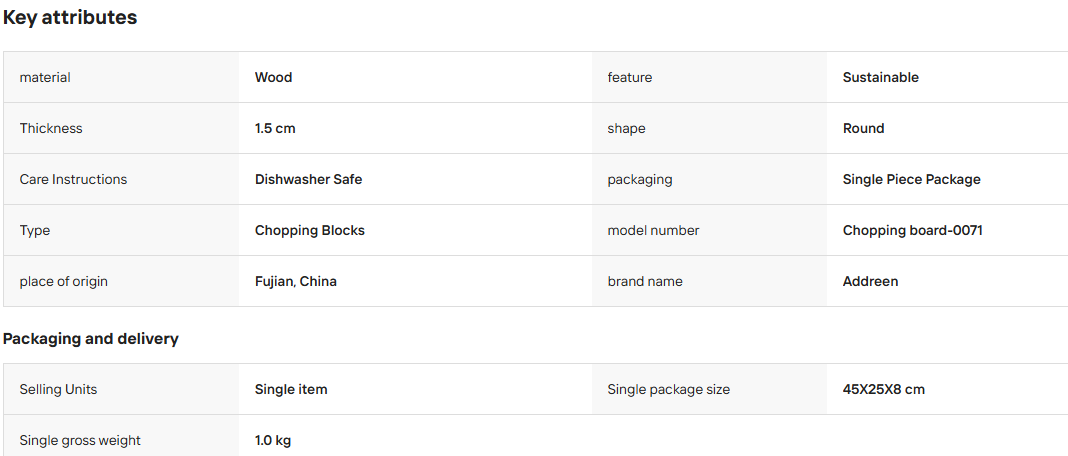
Task: Click the place of origin label
Action: pos(63,282)
